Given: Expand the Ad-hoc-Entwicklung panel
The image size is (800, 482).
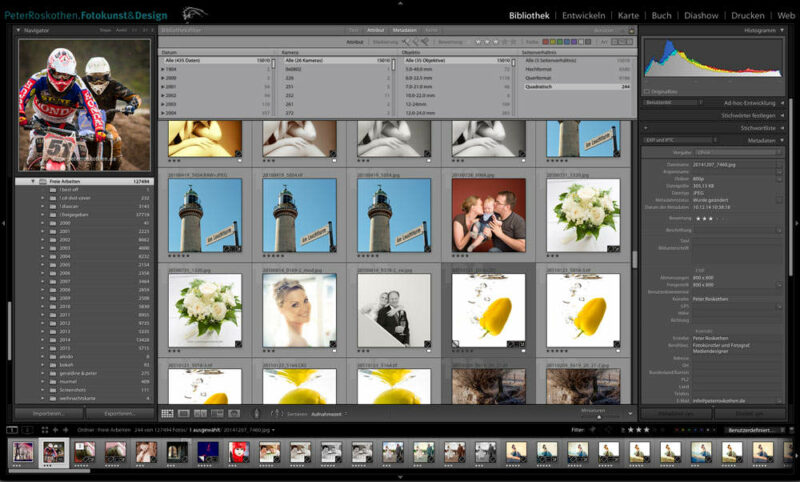Looking at the screenshot, I should click(782, 103).
